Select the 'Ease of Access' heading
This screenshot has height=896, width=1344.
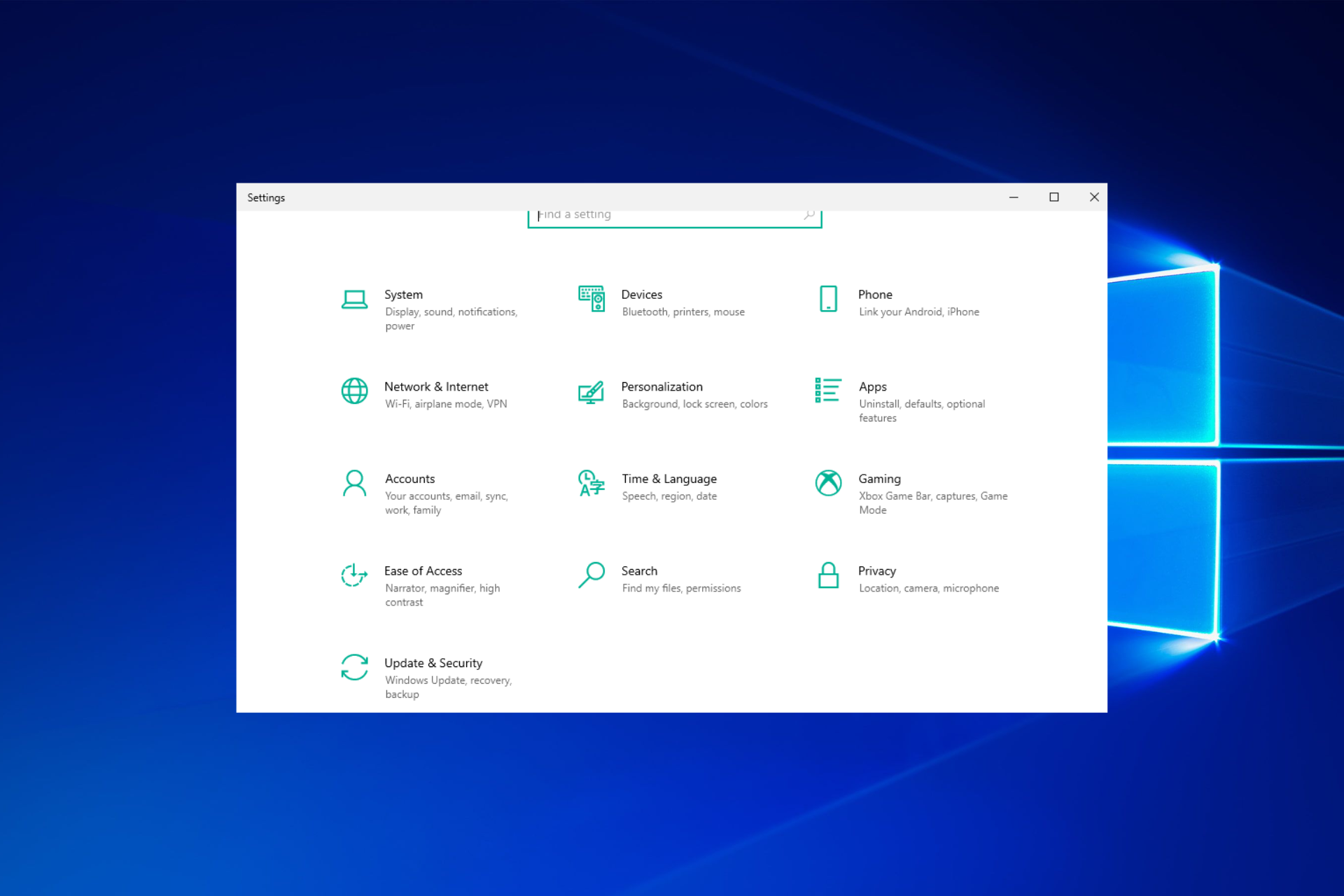tap(423, 571)
